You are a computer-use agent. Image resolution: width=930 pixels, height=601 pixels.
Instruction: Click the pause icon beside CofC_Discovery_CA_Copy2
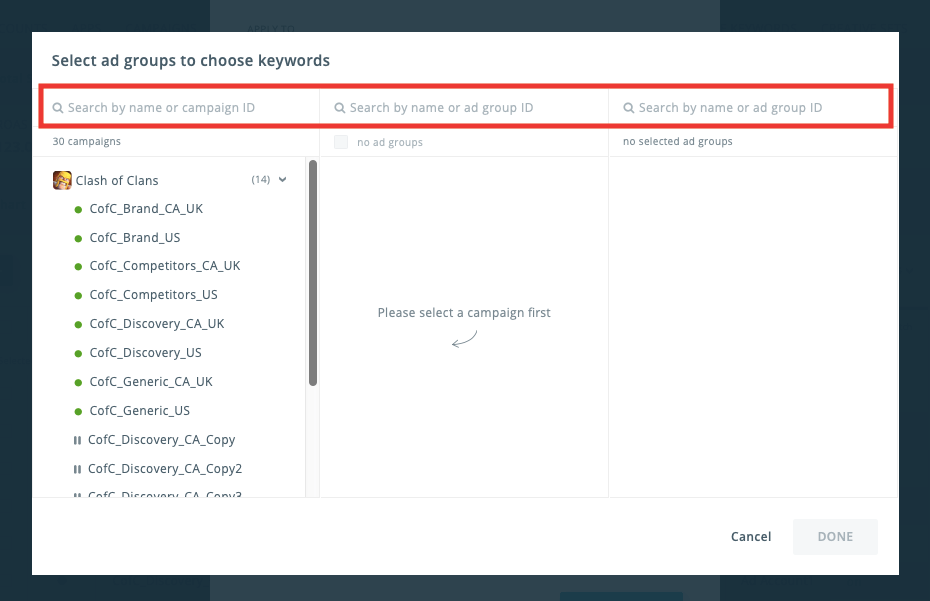[x=78, y=468]
